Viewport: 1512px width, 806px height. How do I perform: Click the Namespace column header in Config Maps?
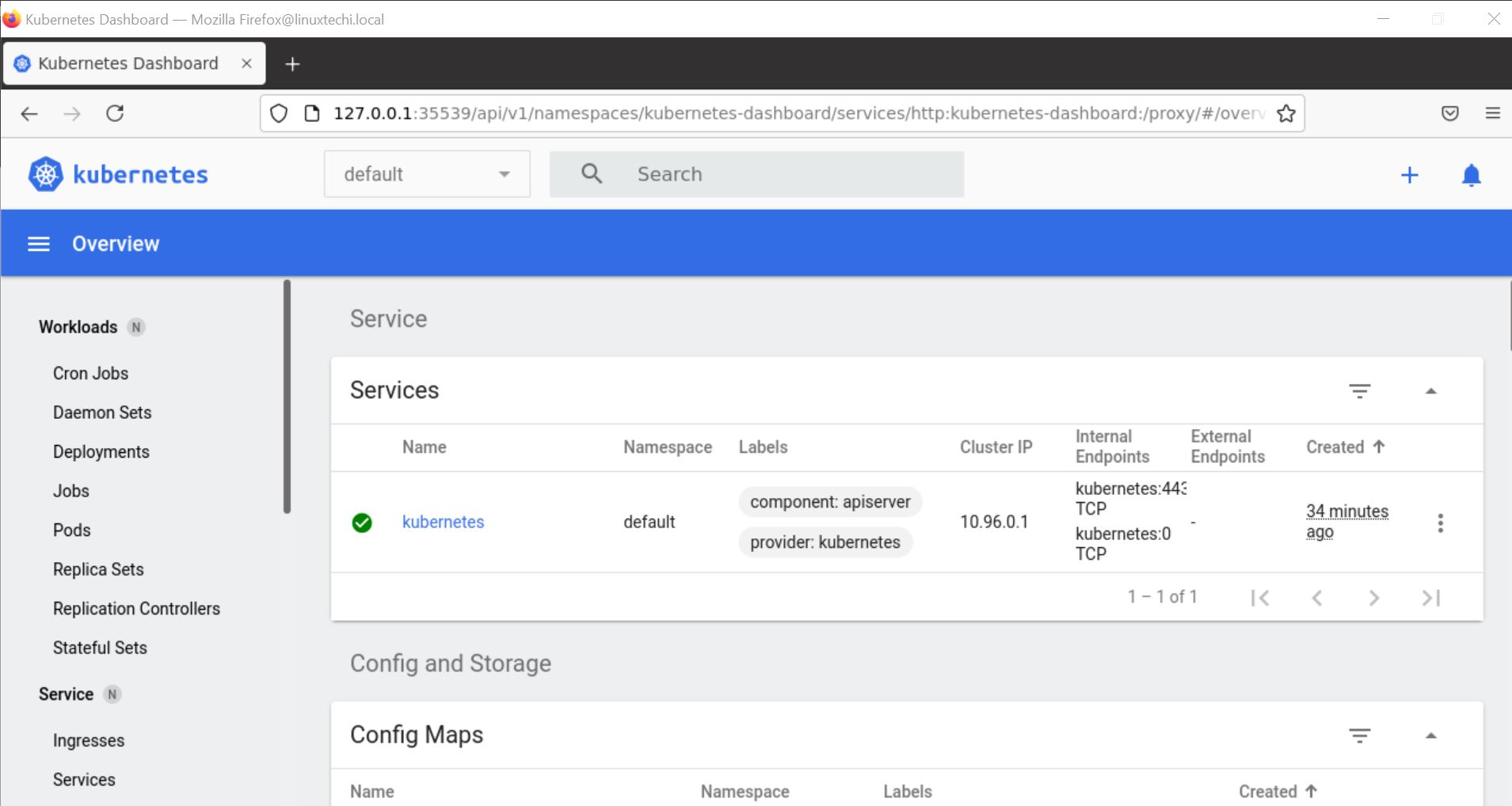[x=745, y=792]
